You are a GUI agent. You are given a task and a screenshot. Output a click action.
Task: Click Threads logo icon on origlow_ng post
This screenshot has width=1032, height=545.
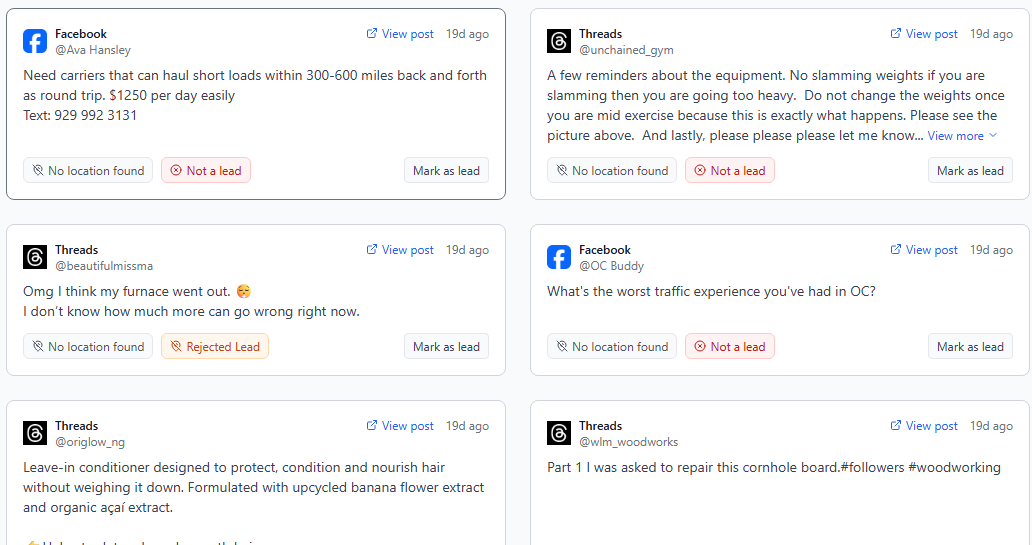tap(35, 433)
